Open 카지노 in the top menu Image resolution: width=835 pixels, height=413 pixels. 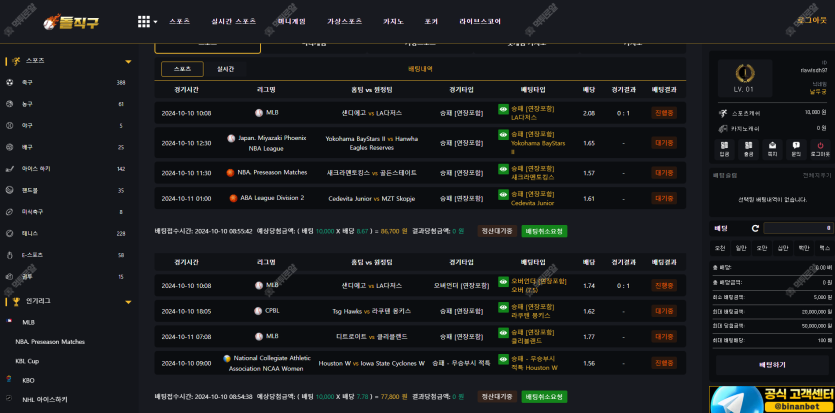pyautogui.click(x=394, y=21)
